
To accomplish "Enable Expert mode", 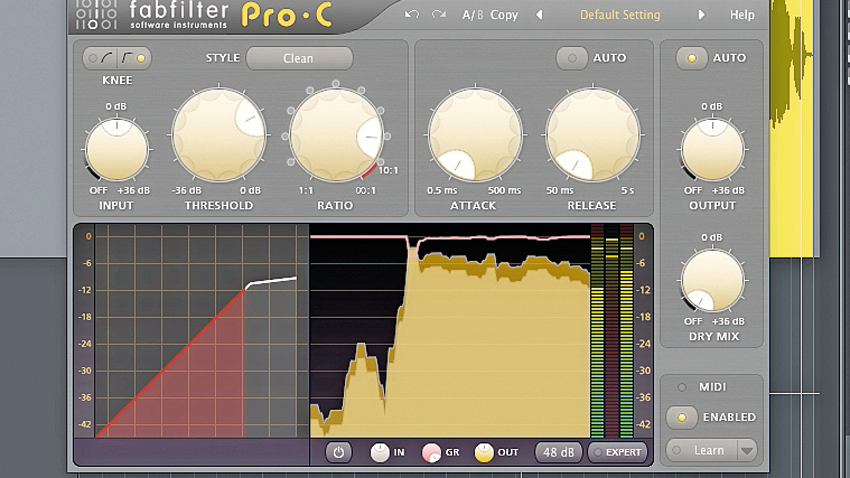I will coord(617,452).
